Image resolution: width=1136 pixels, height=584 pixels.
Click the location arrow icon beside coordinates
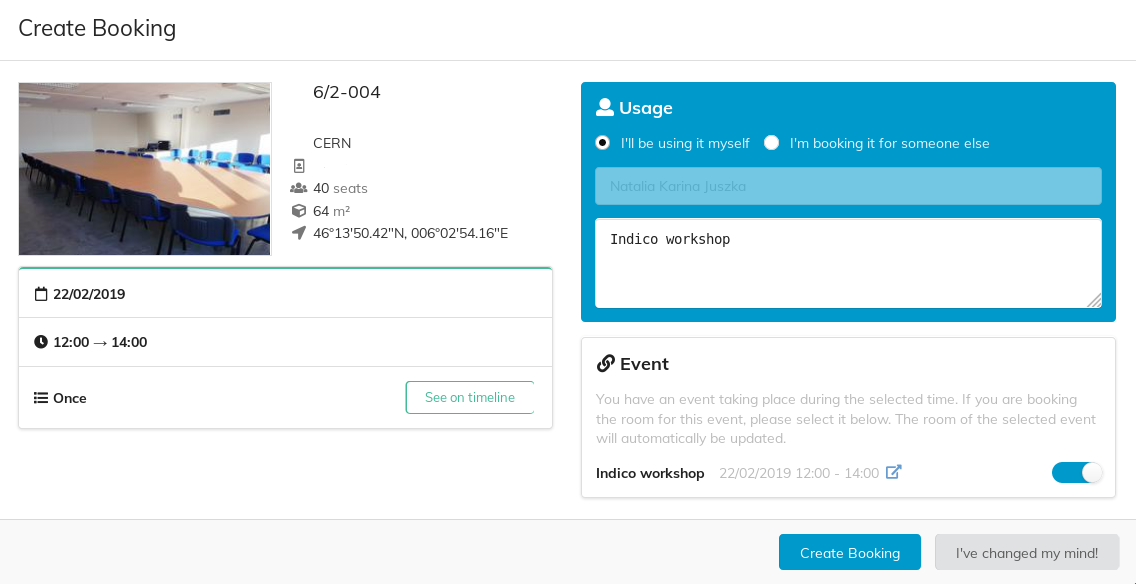tap(298, 233)
